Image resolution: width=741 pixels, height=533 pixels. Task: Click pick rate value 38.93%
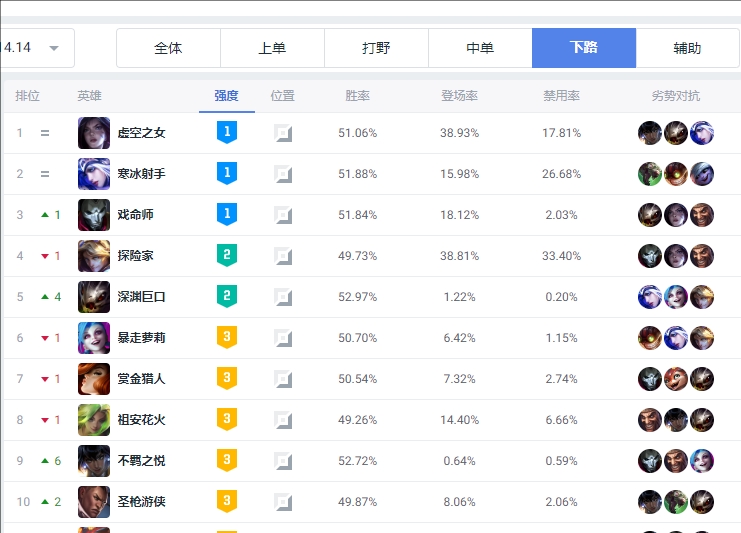[459, 133]
